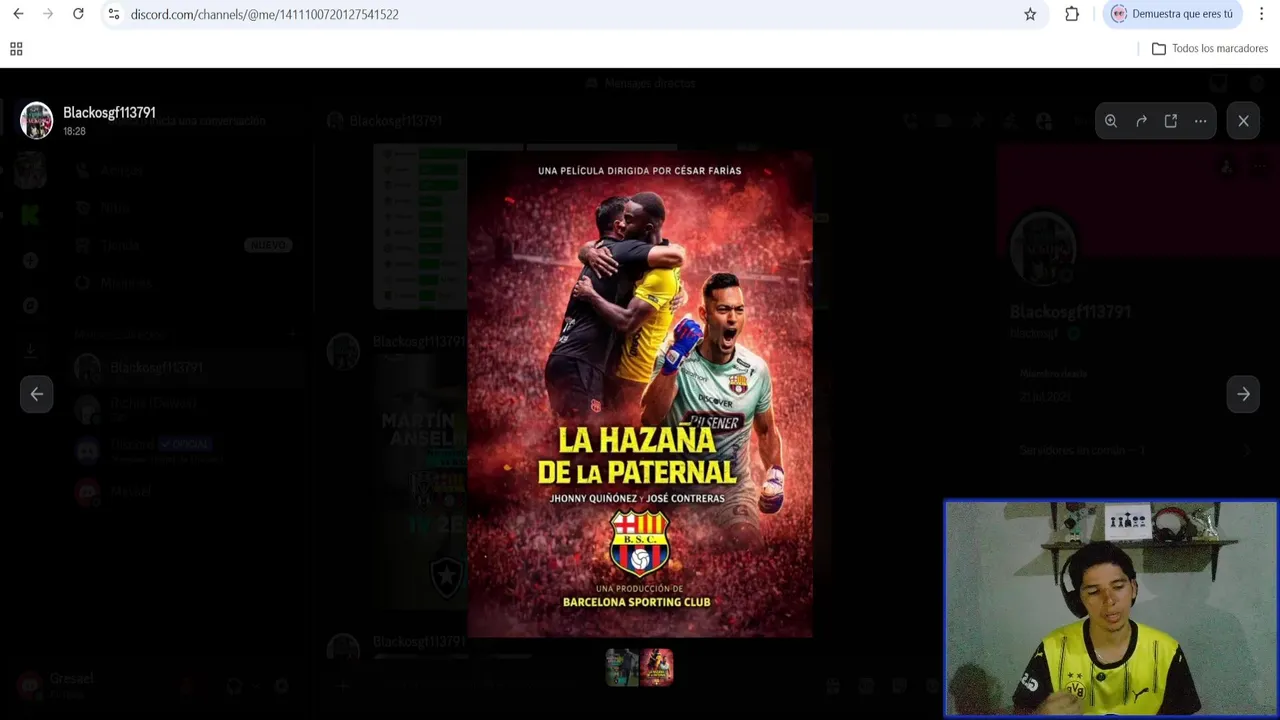Screen dimensions: 1280x720
Task: Select the first green football thumbnail
Action: pyautogui.click(x=621, y=667)
